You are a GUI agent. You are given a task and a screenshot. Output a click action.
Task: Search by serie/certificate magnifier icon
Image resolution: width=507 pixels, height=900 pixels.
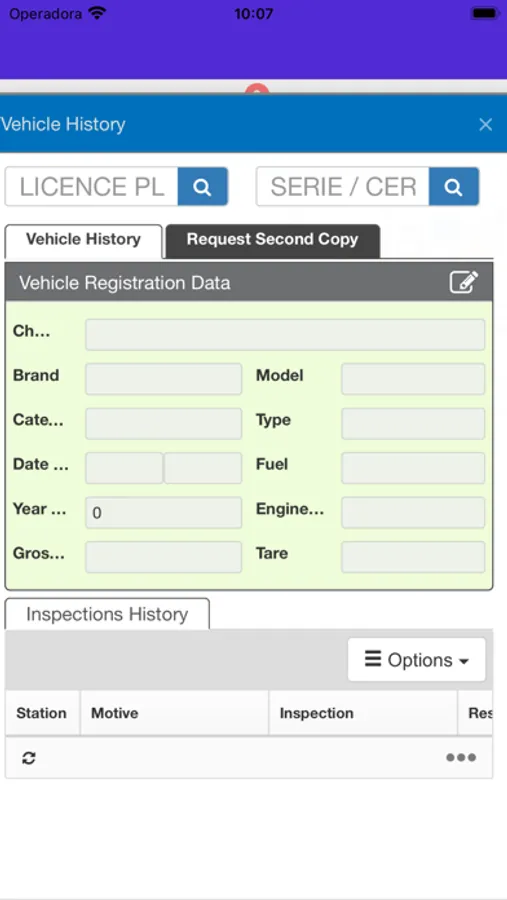coord(454,187)
